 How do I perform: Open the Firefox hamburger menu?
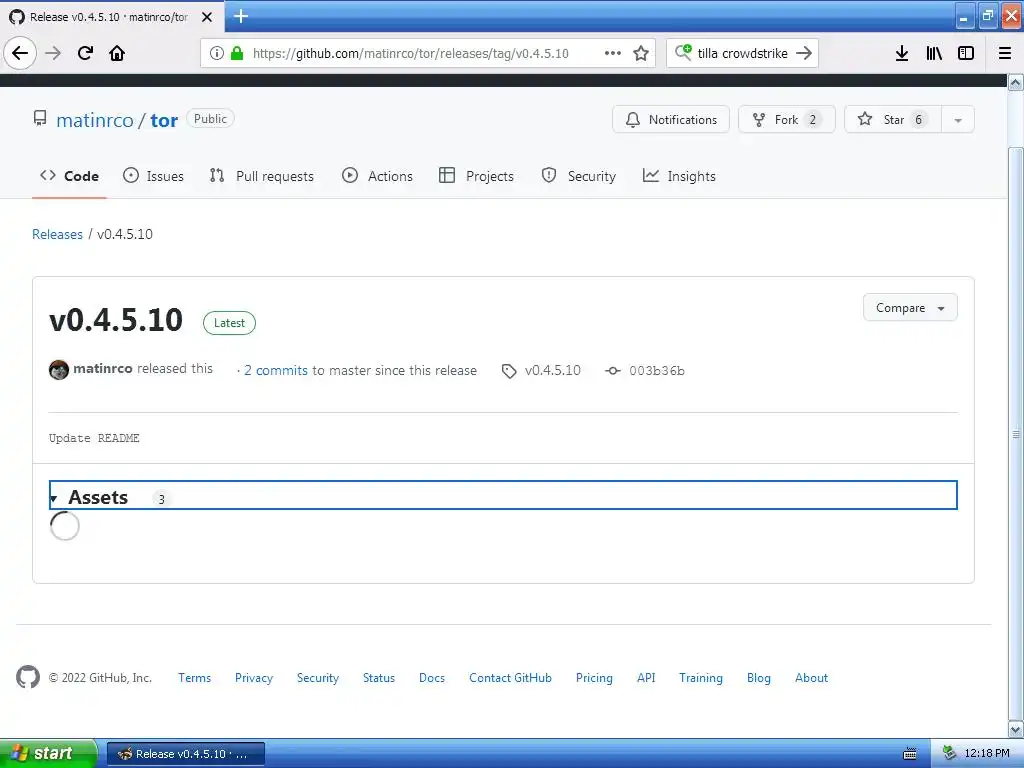click(x=1005, y=53)
